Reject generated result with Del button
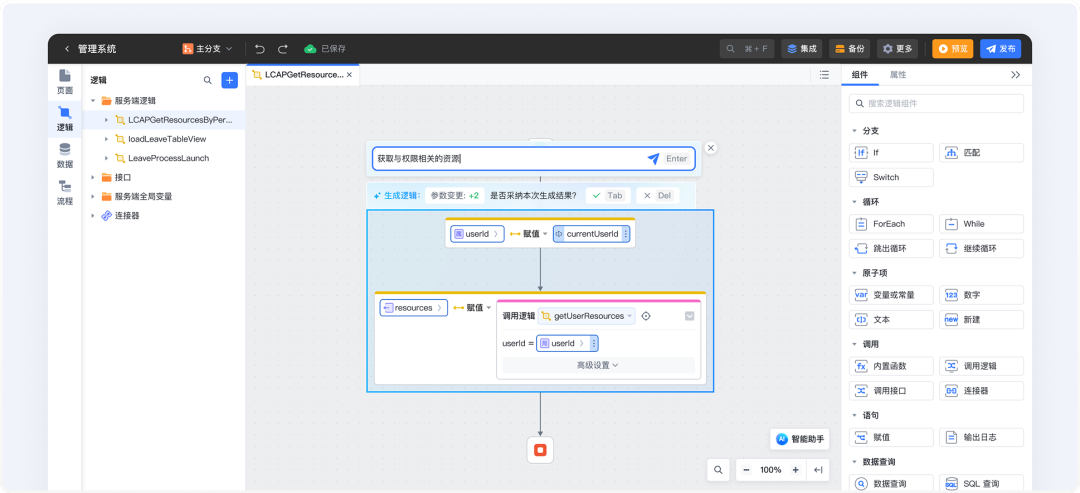The image size is (1080, 493). point(657,196)
